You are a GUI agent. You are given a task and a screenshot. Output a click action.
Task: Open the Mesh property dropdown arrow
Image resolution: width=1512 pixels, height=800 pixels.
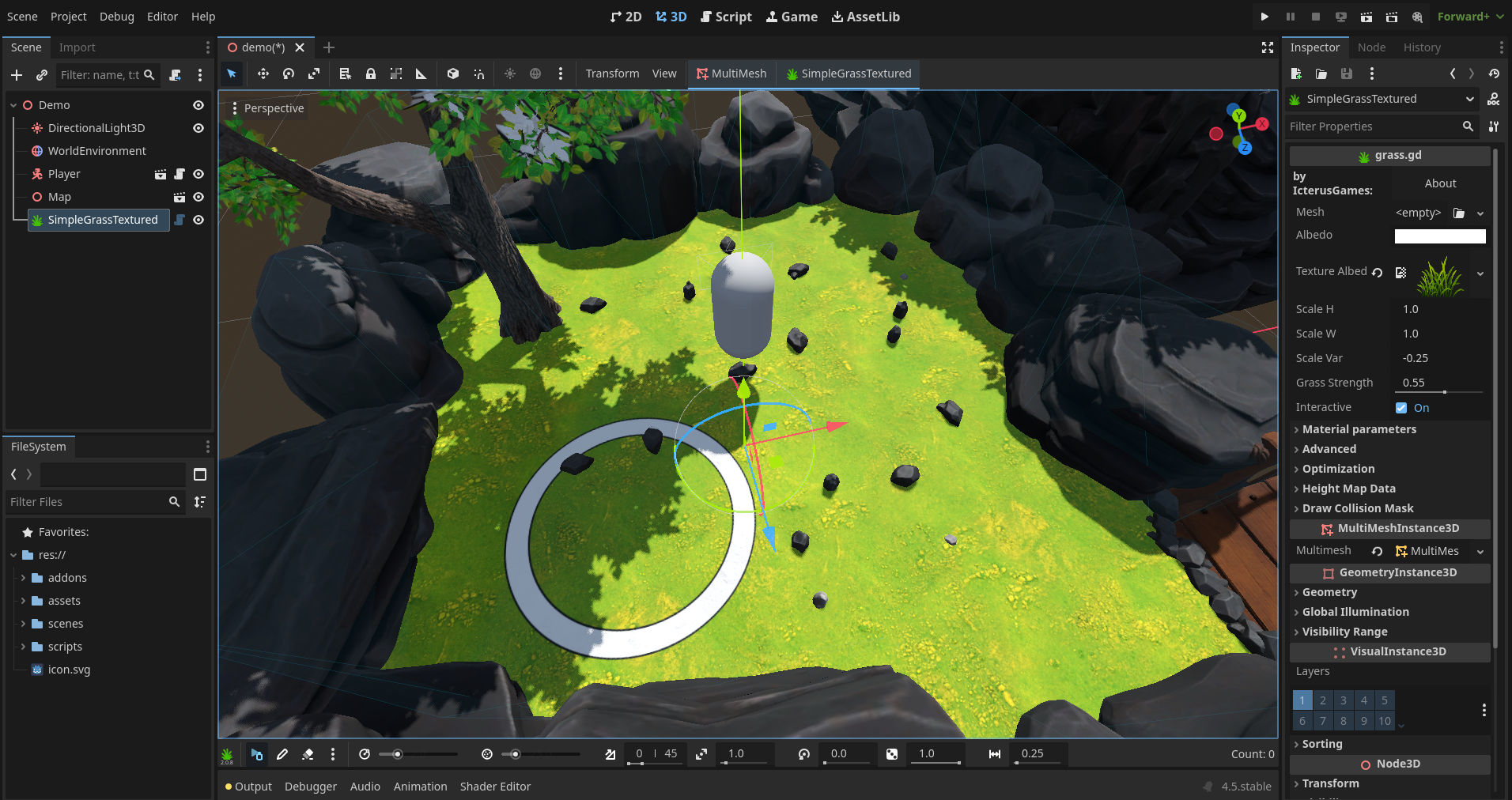pyautogui.click(x=1480, y=213)
